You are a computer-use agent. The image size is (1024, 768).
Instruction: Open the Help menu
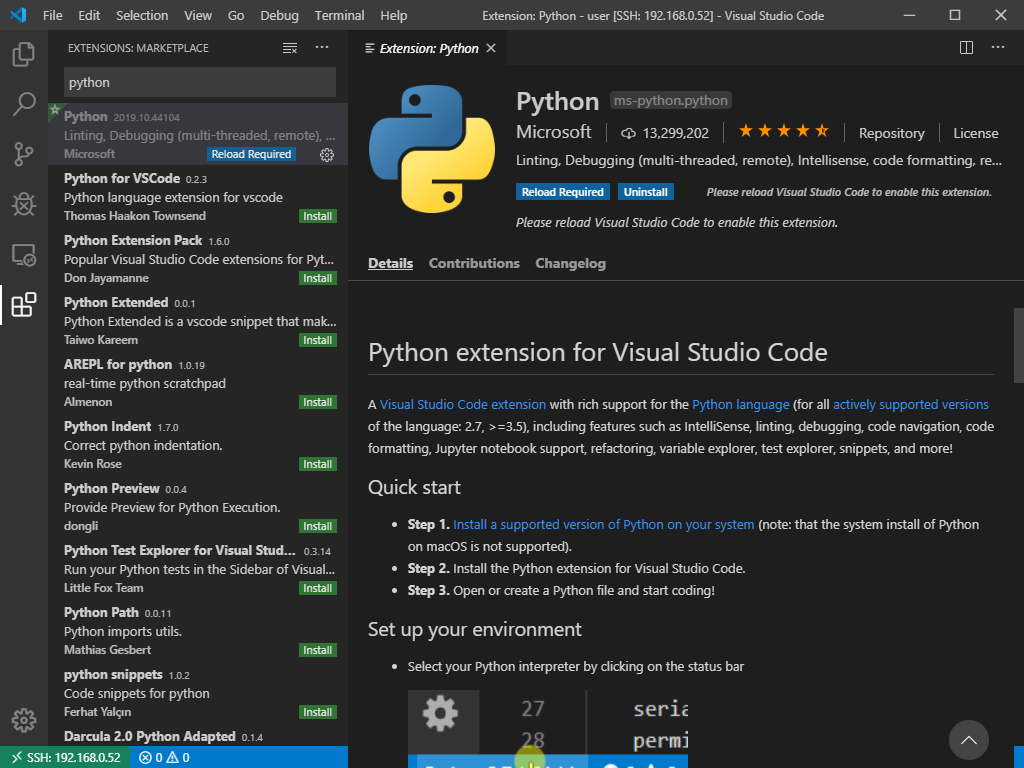click(x=393, y=15)
